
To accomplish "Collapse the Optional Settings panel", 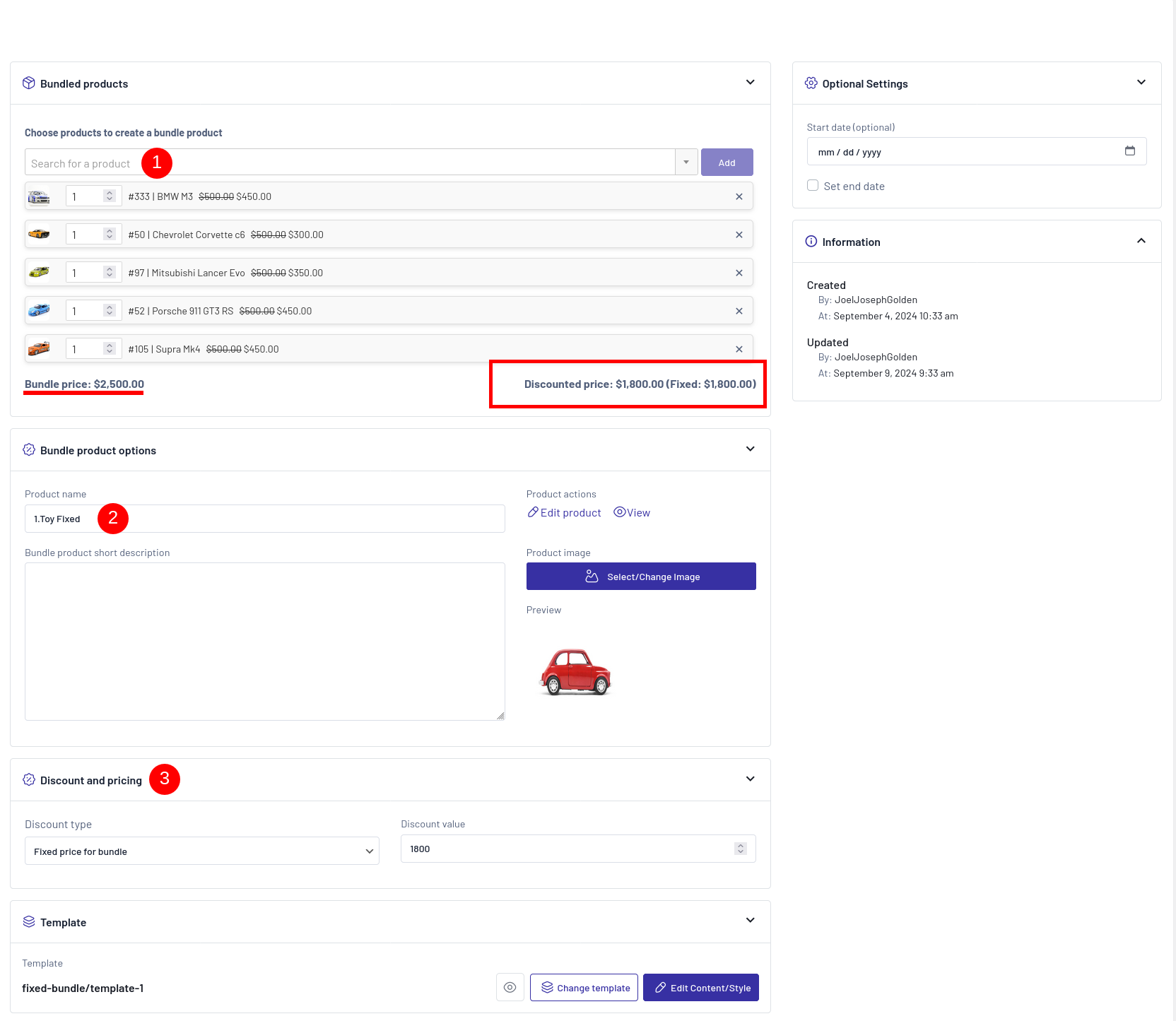I will point(1141,83).
